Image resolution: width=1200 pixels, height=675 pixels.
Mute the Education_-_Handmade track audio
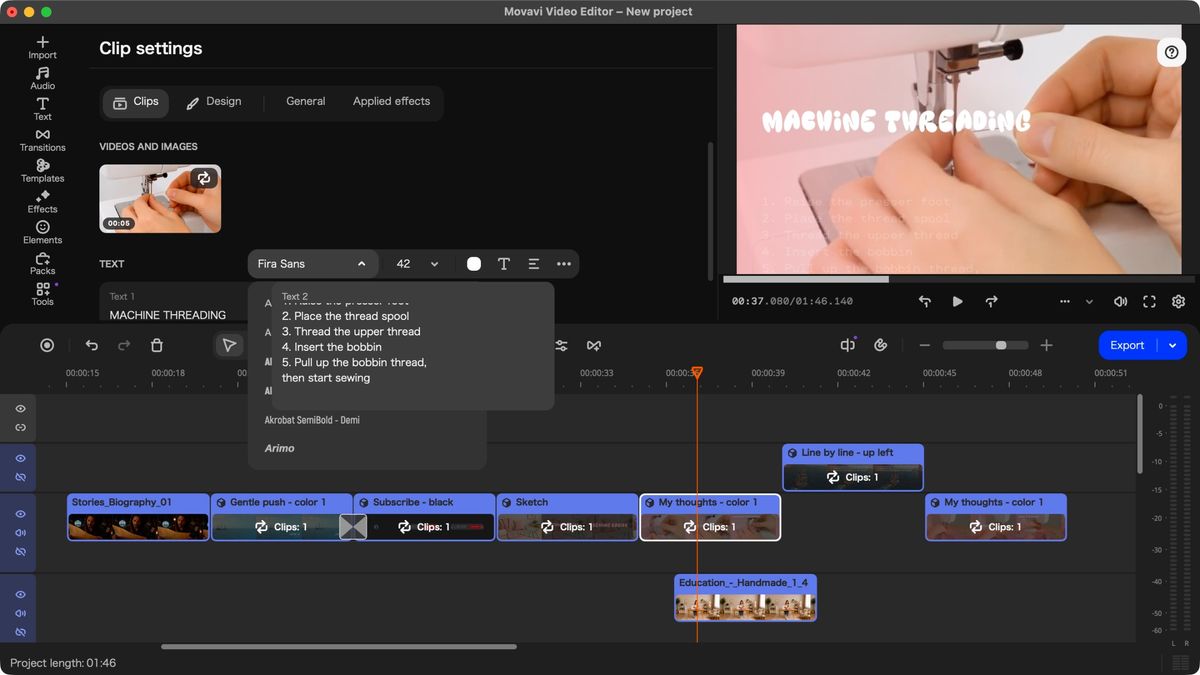(x=20, y=613)
